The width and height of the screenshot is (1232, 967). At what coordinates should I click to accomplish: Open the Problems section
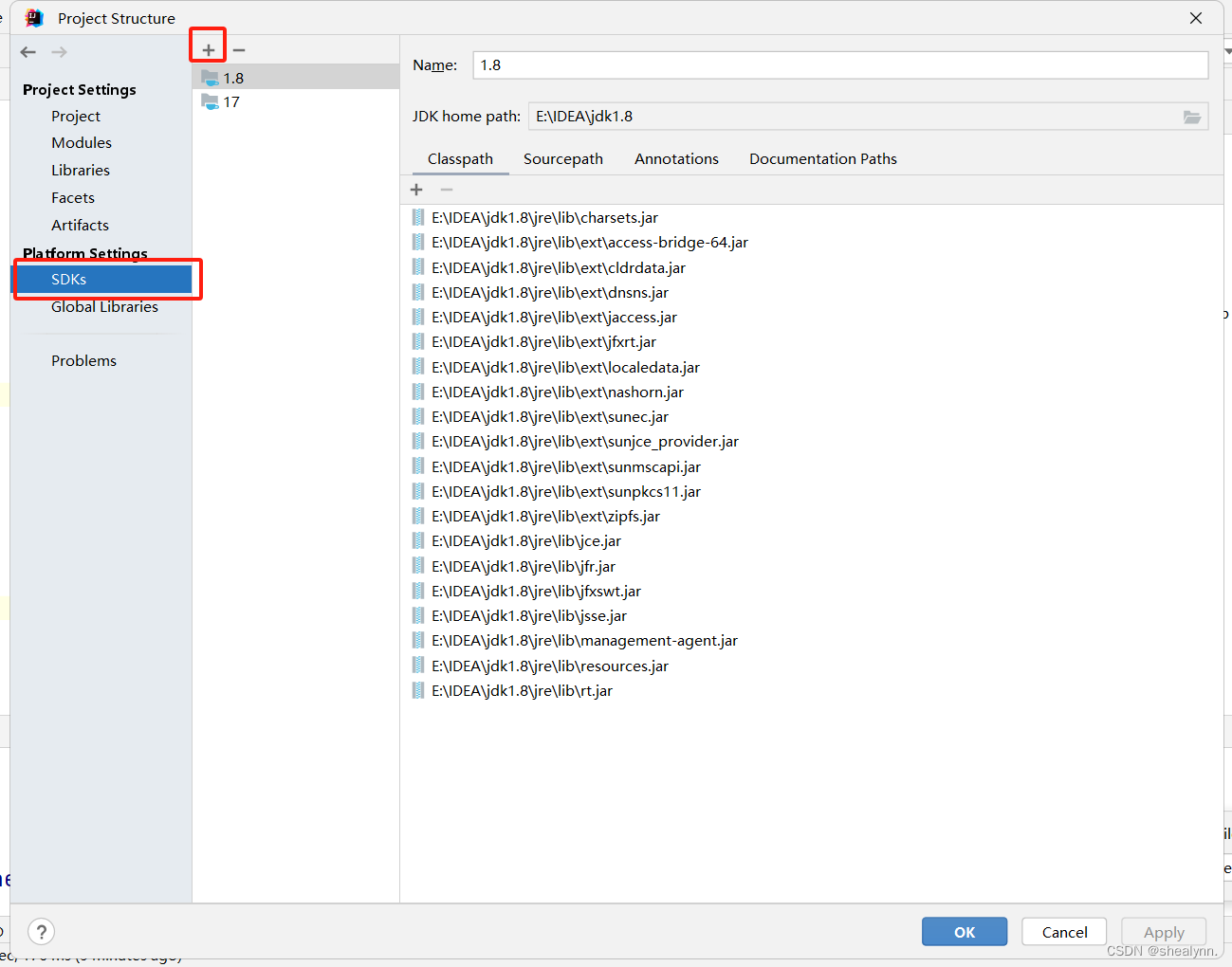coord(83,360)
